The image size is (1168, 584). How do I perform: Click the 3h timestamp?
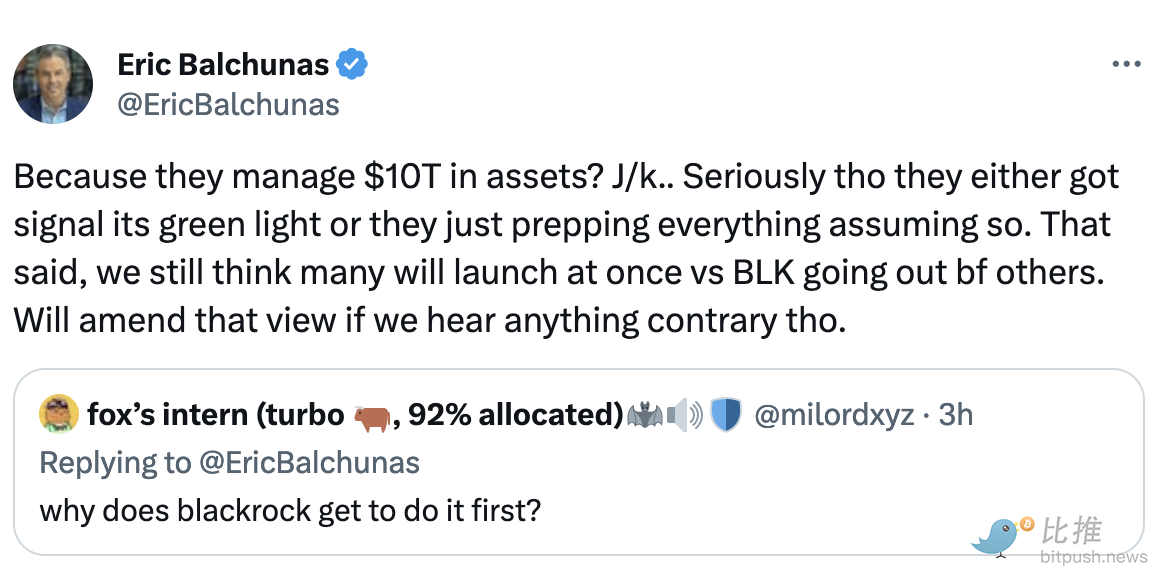pos(954,415)
